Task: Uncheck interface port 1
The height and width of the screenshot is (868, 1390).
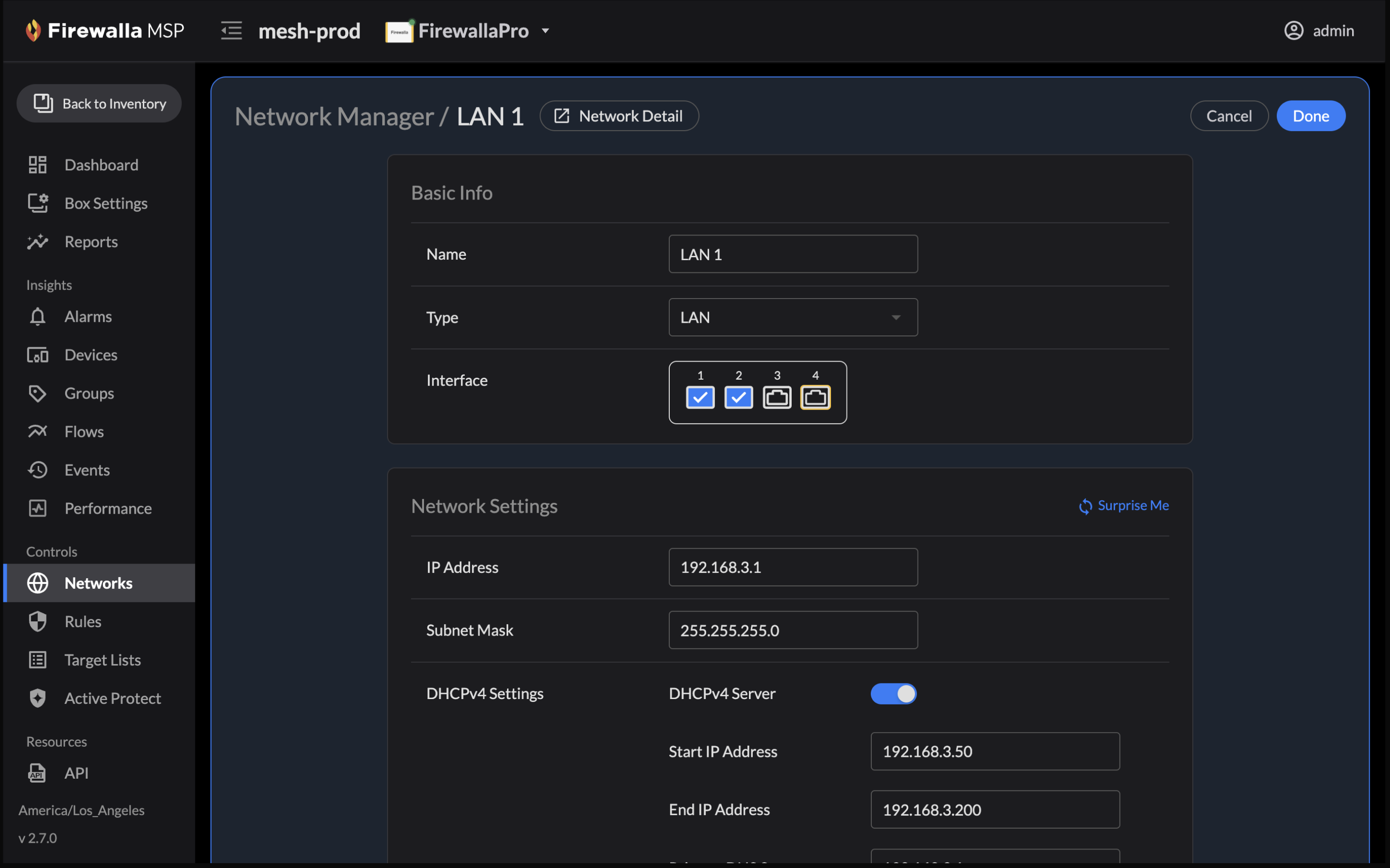Action: [x=700, y=397]
